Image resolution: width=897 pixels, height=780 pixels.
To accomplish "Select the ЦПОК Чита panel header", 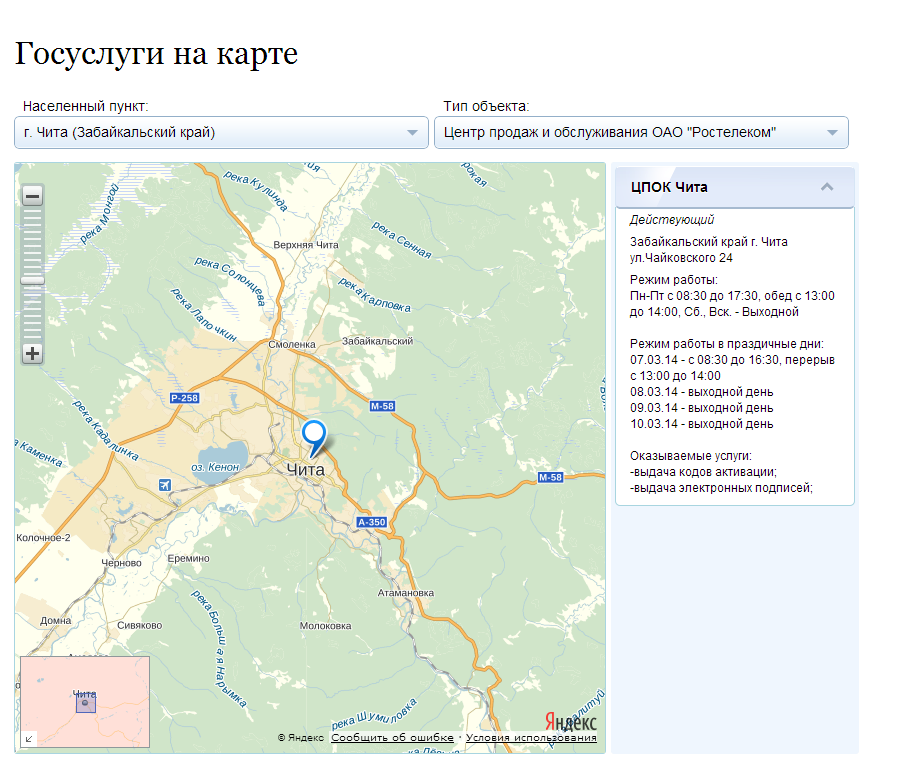I will pyautogui.click(x=735, y=187).
